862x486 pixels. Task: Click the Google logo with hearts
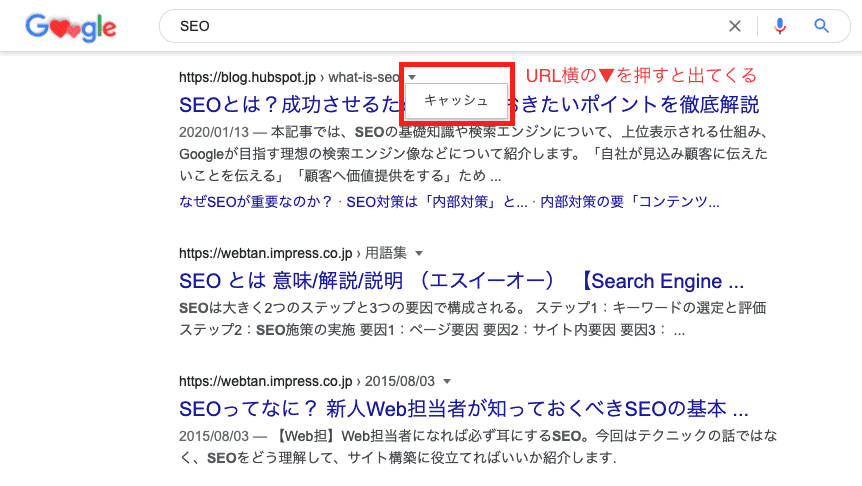tap(71, 27)
